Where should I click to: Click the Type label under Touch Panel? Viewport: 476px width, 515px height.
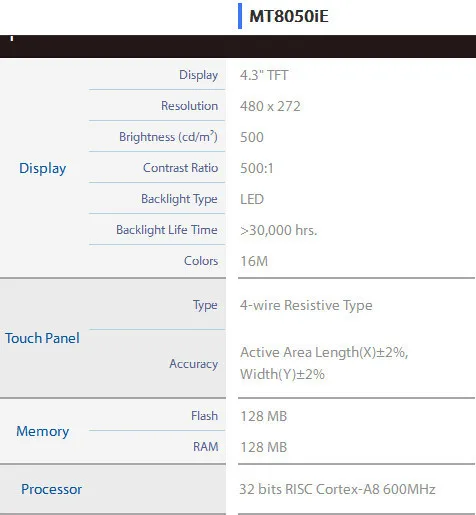click(x=205, y=305)
